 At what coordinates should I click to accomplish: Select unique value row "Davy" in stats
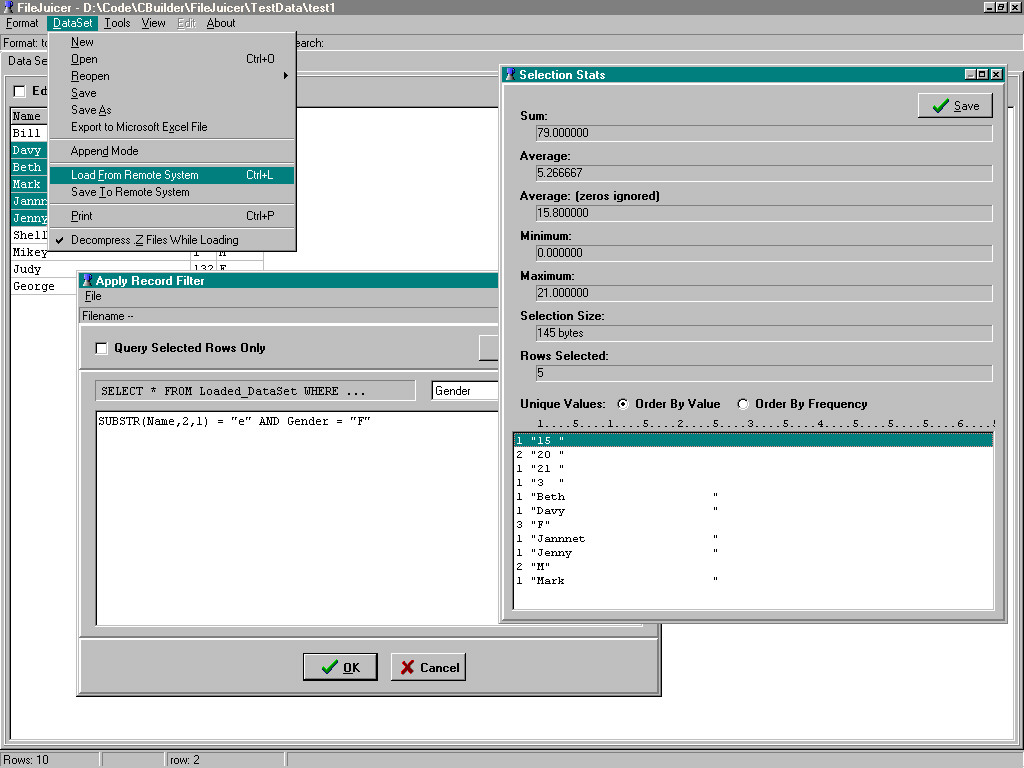pyautogui.click(x=754, y=511)
